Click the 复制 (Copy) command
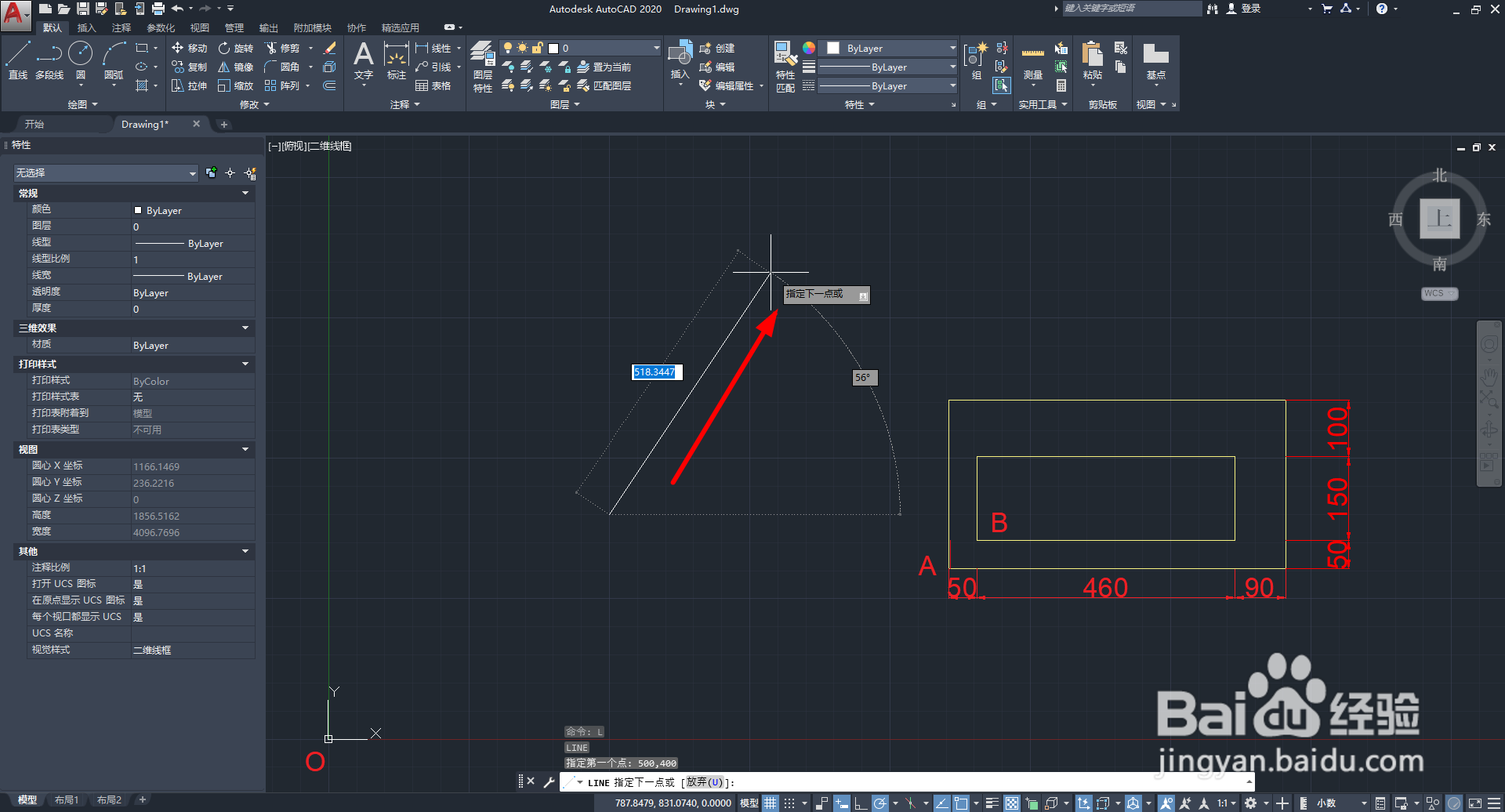The image size is (1505, 812). point(189,67)
